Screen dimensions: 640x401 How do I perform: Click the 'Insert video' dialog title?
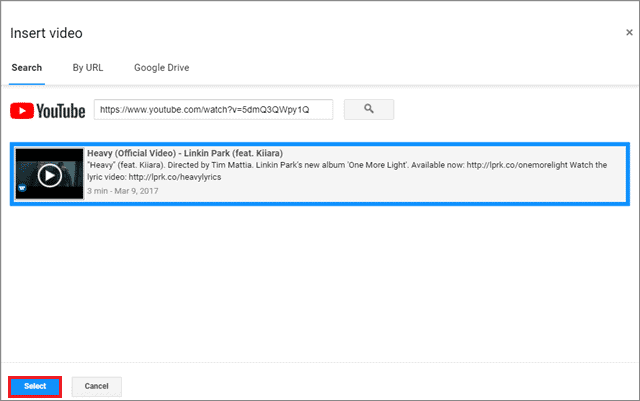[46, 33]
